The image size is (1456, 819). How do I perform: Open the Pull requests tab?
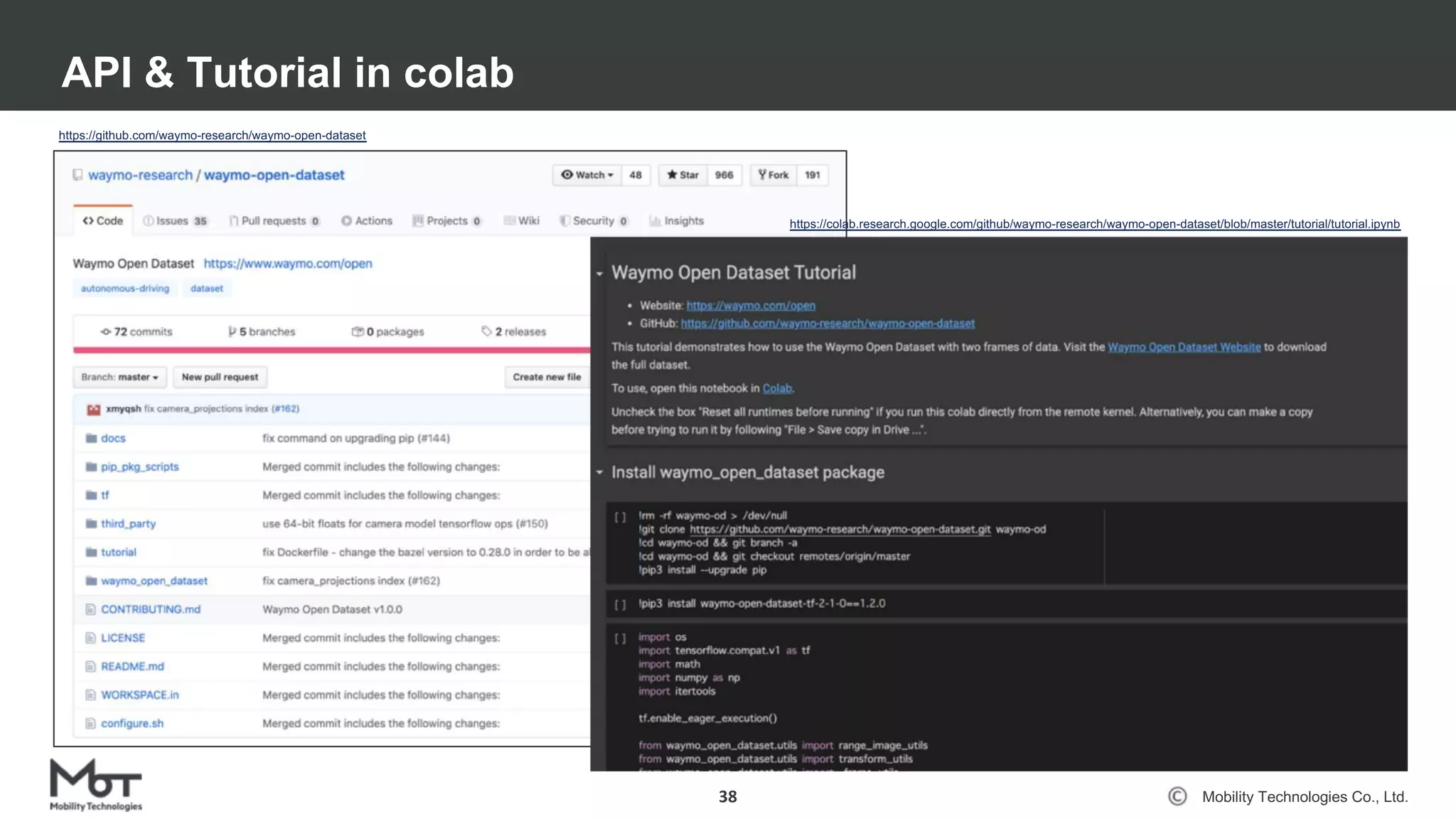point(274,221)
